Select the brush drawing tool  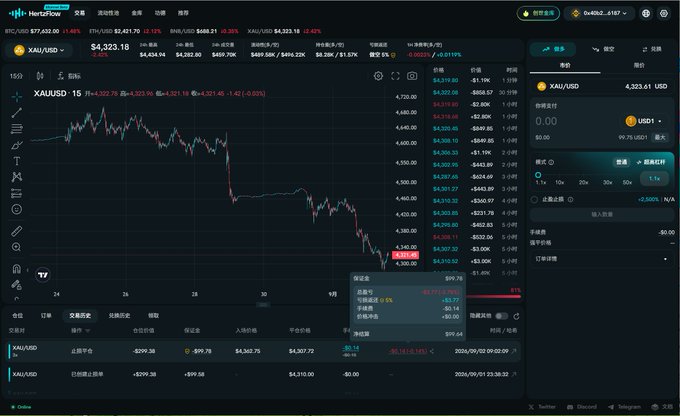pyautogui.click(x=16, y=144)
